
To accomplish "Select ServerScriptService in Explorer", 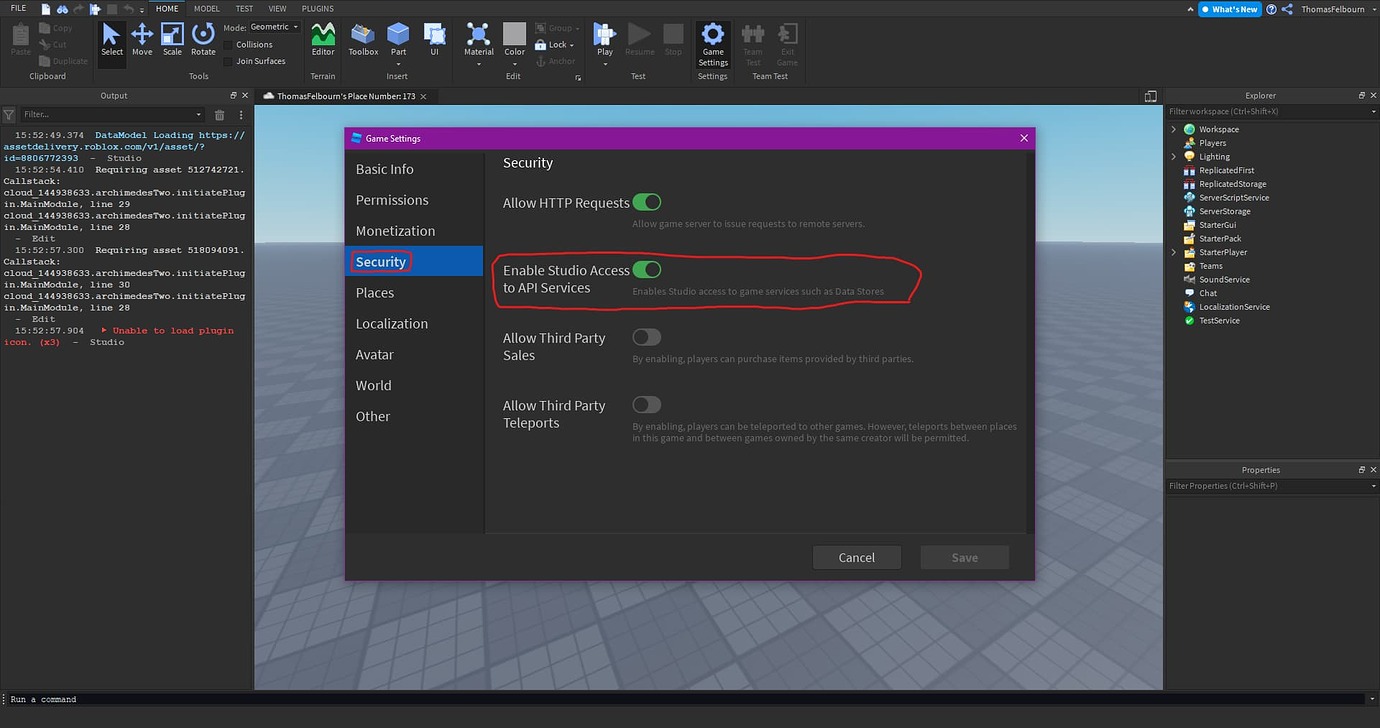I will pos(1233,197).
